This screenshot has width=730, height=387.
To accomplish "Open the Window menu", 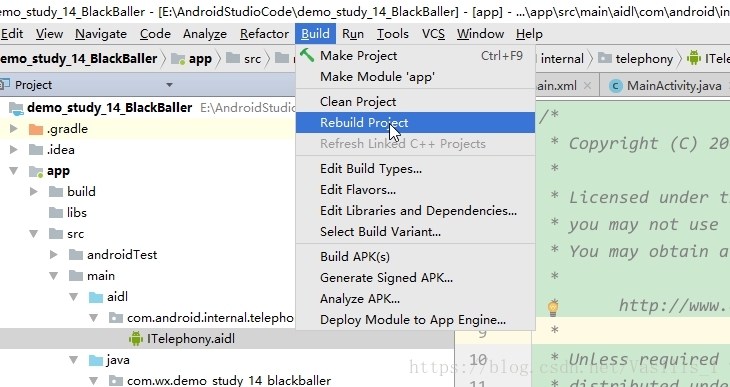I will point(480,34).
